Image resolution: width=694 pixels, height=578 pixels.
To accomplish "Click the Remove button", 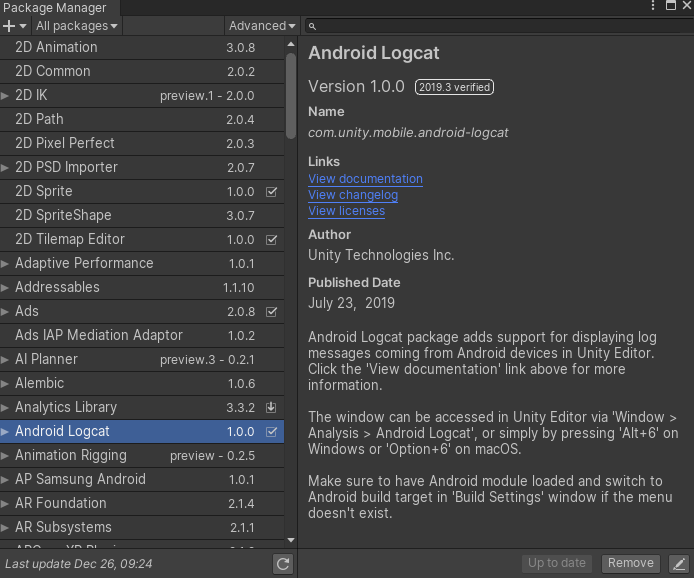I will [x=631, y=563].
